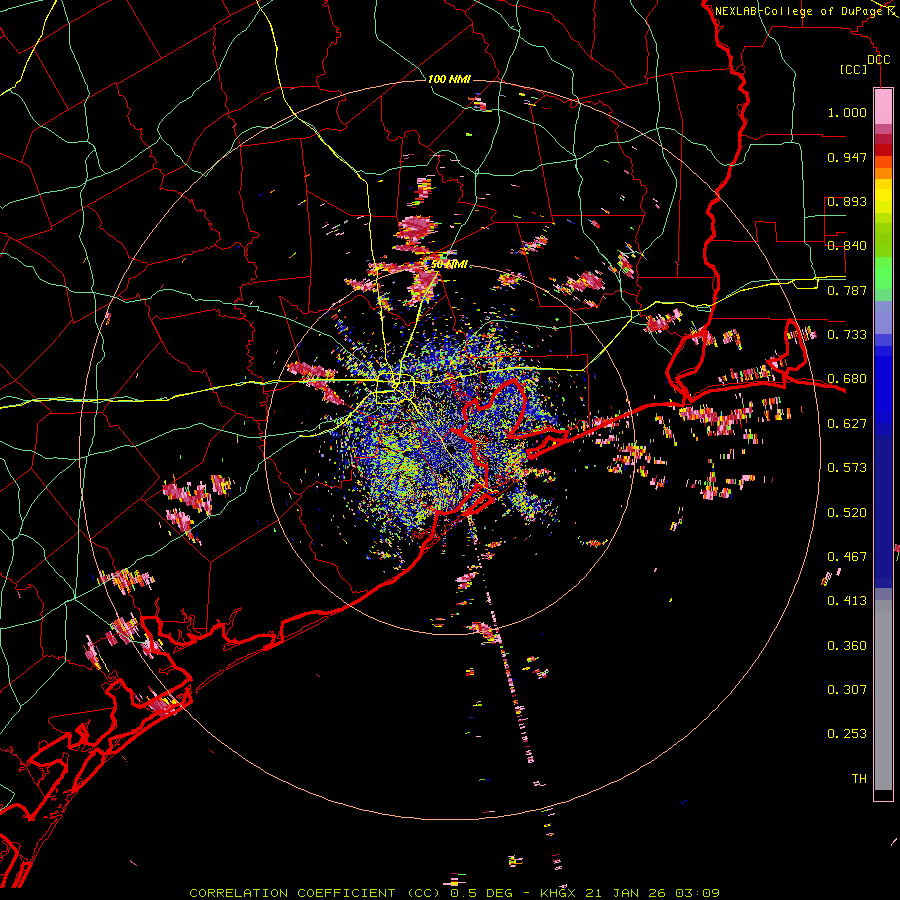
Task: Click the 0.413 legend value
Action: click(x=847, y=601)
